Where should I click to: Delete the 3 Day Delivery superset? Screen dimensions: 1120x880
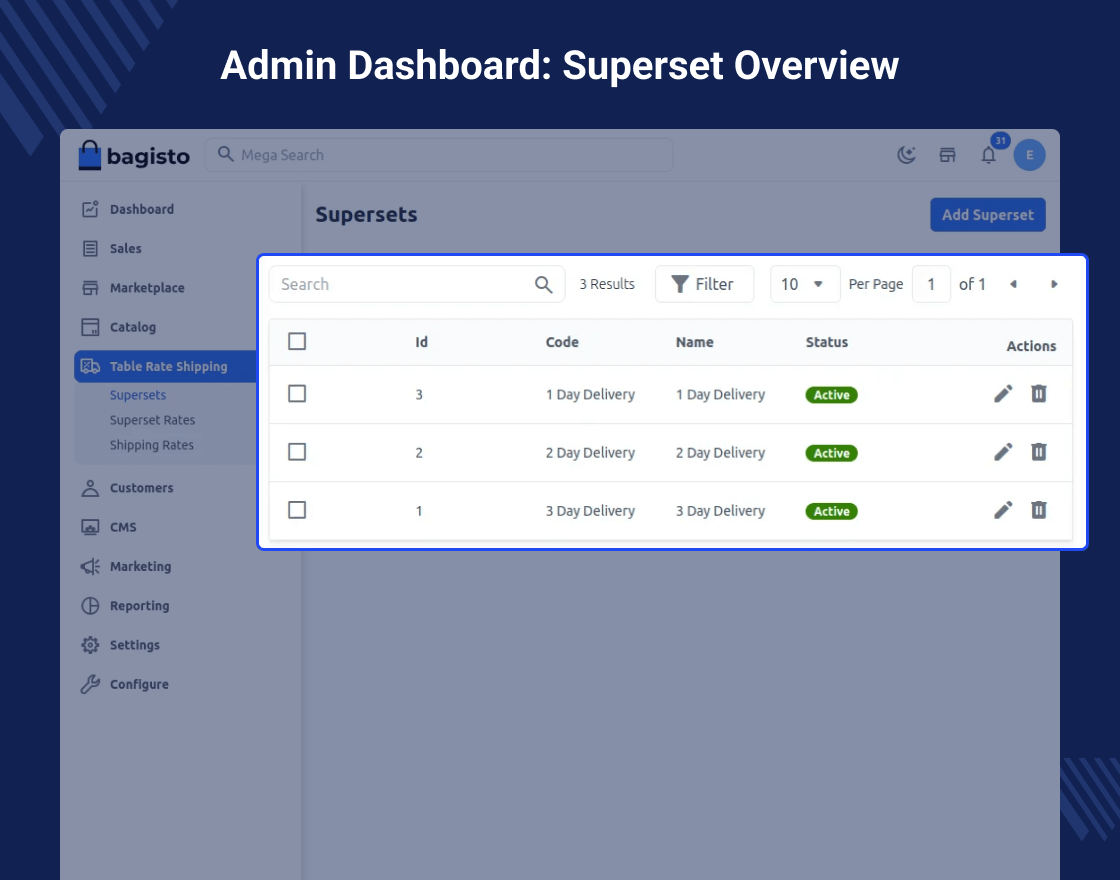[x=1039, y=510]
